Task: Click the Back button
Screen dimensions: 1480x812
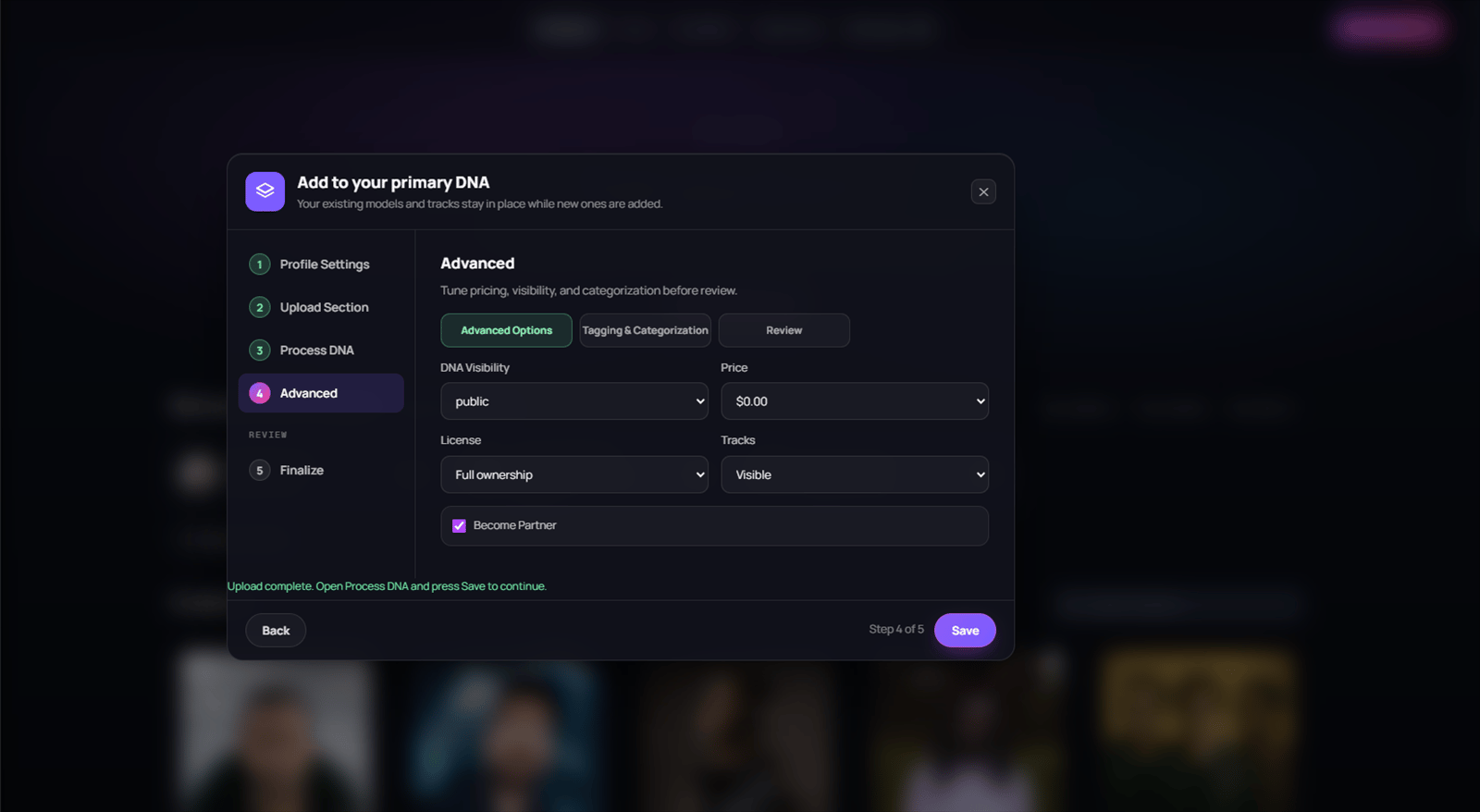Action: [x=276, y=631]
